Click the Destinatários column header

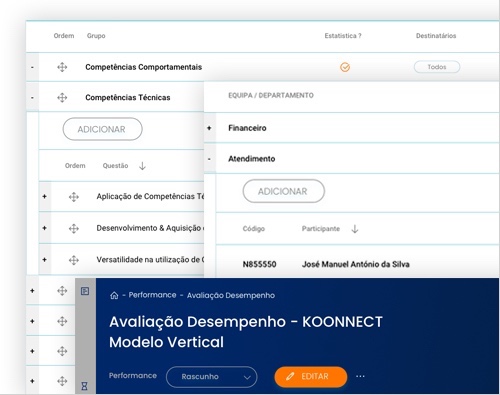[436, 36]
